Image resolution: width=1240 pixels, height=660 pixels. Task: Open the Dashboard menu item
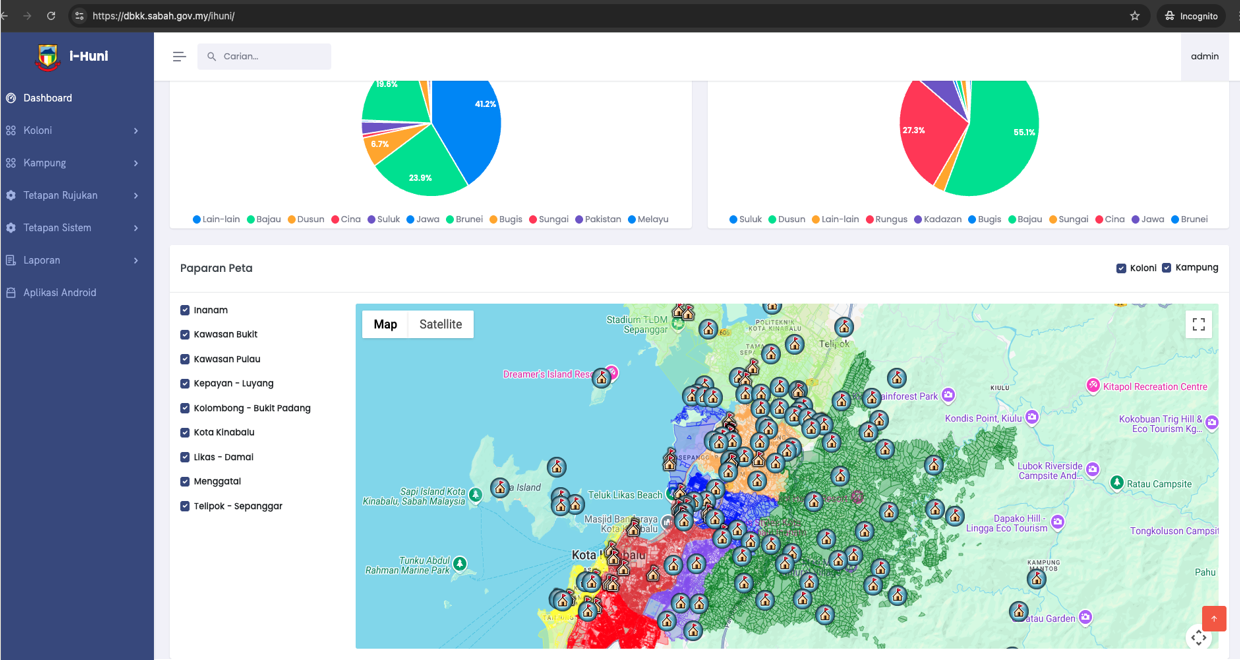pos(48,98)
